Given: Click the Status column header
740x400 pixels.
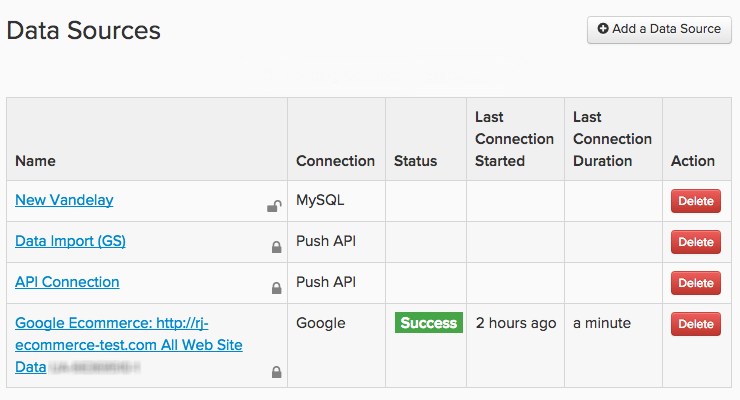Looking at the screenshot, I should [x=415, y=160].
